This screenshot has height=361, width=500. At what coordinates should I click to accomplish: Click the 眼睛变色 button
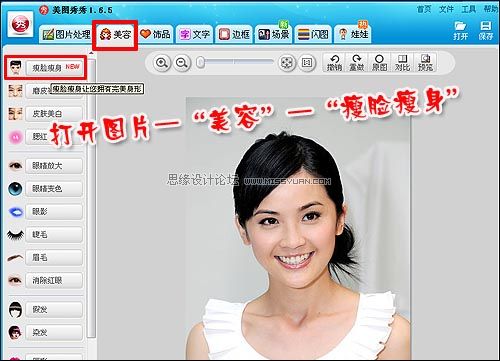click(54, 189)
